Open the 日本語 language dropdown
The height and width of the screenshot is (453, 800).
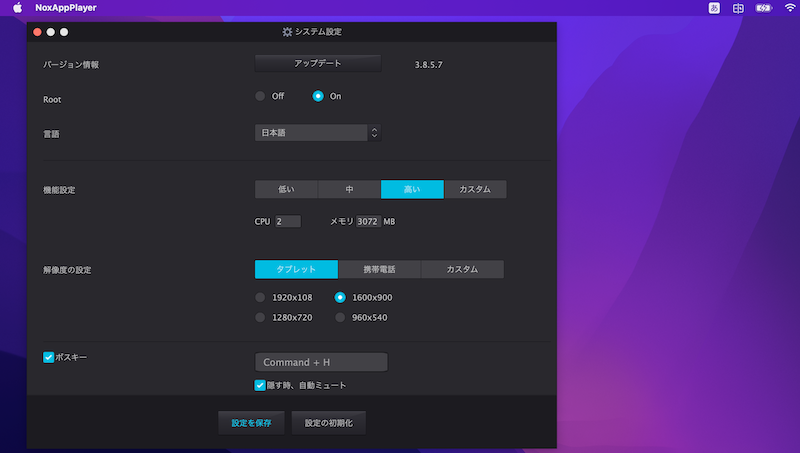[x=318, y=133]
